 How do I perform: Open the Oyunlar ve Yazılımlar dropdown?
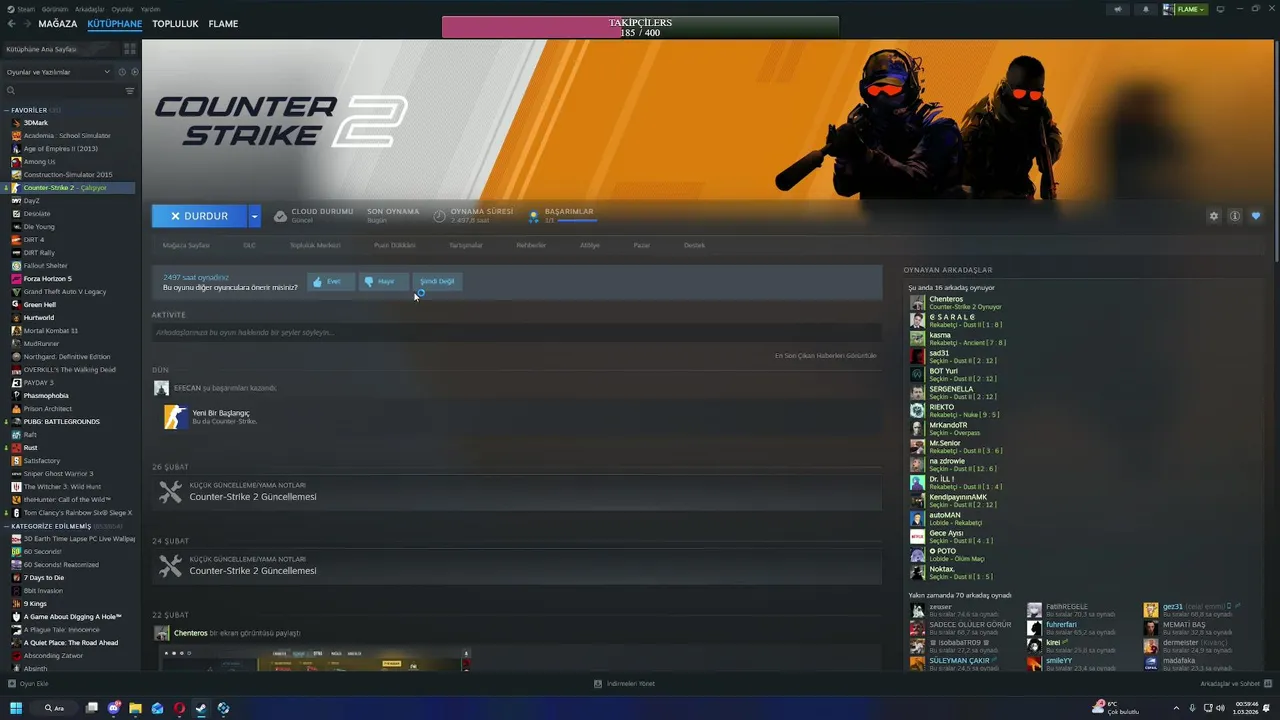tap(58, 72)
